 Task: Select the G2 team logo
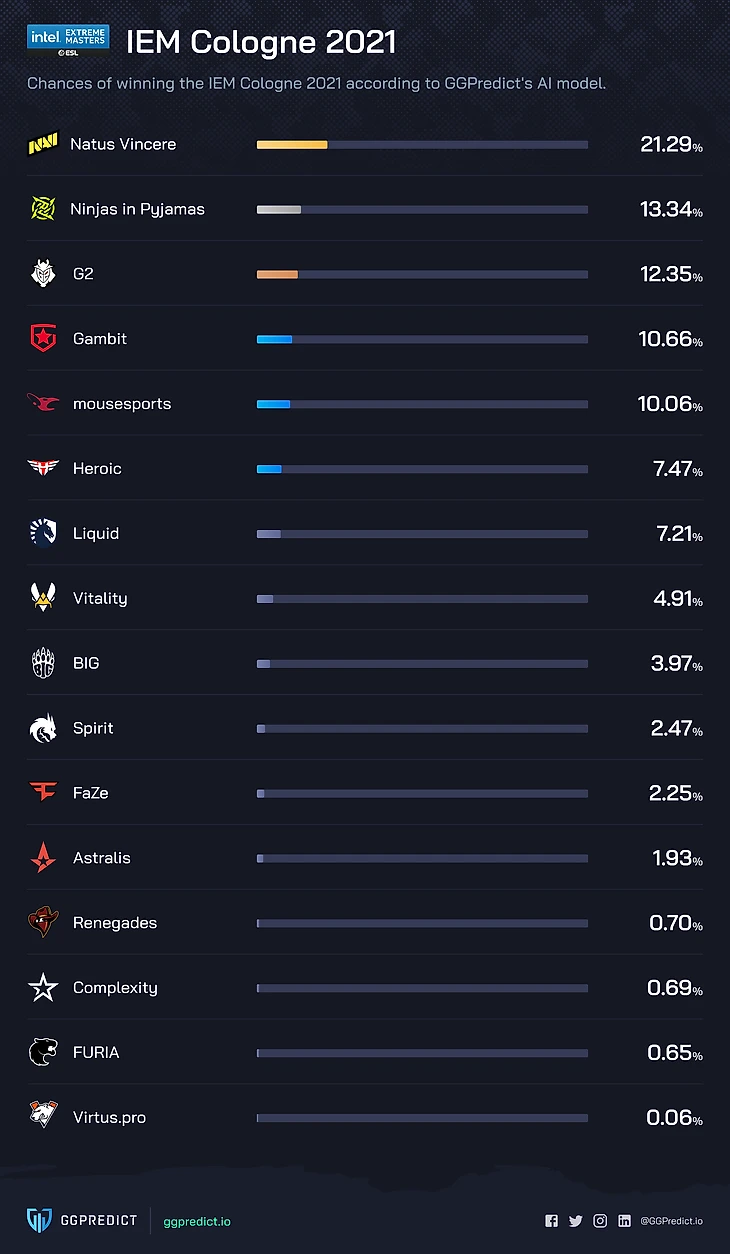(43, 274)
